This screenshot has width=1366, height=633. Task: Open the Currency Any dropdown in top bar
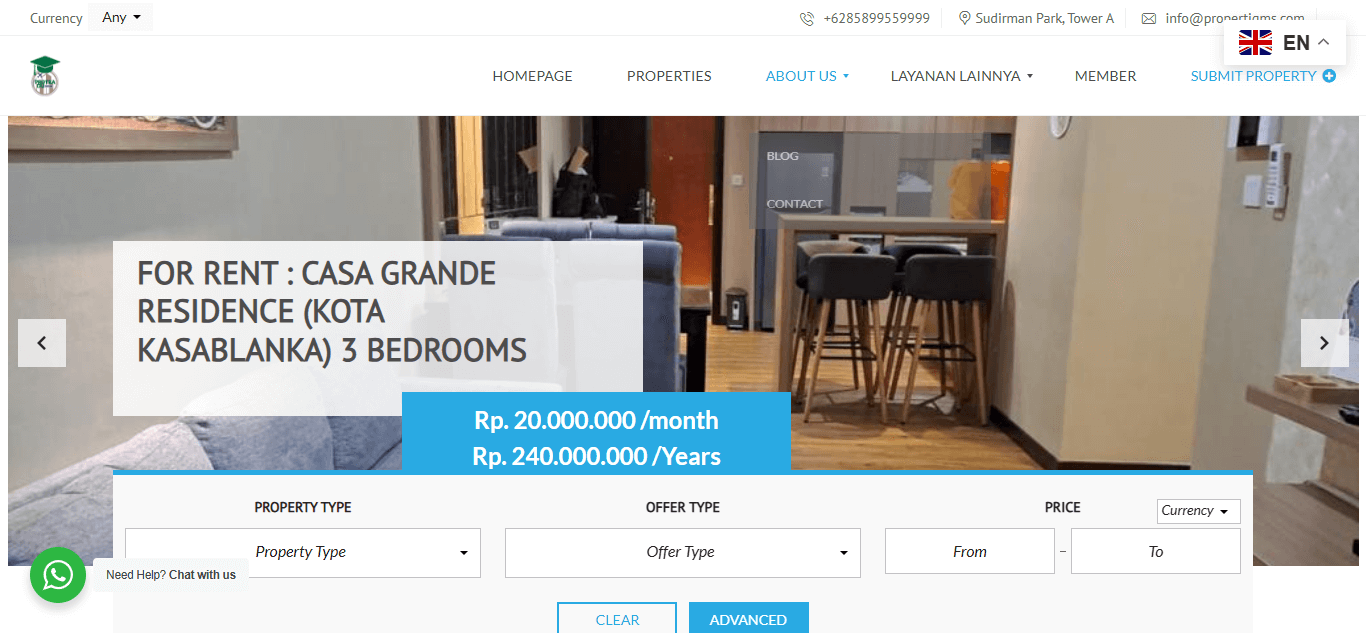coord(121,17)
